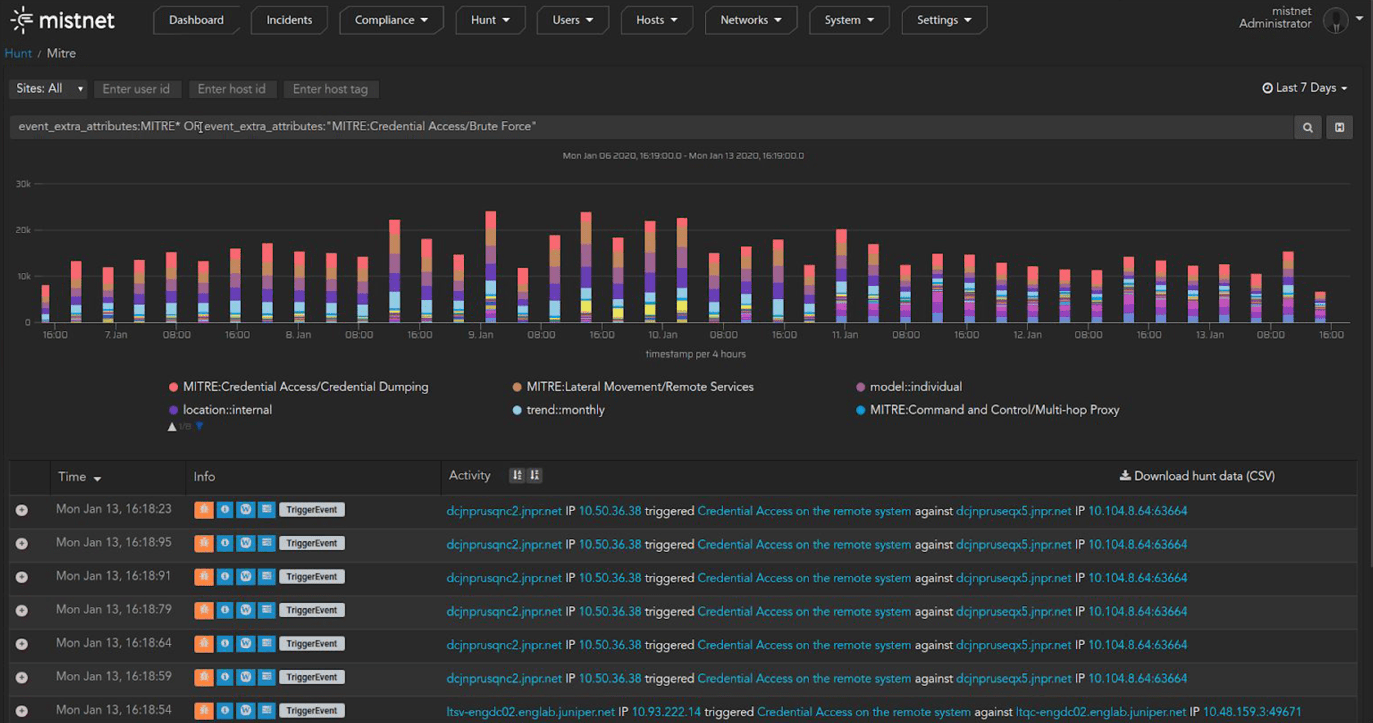This screenshot has width=1373, height=723.
Task: Download hunt data as CSV
Action: click(x=1197, y=476)
